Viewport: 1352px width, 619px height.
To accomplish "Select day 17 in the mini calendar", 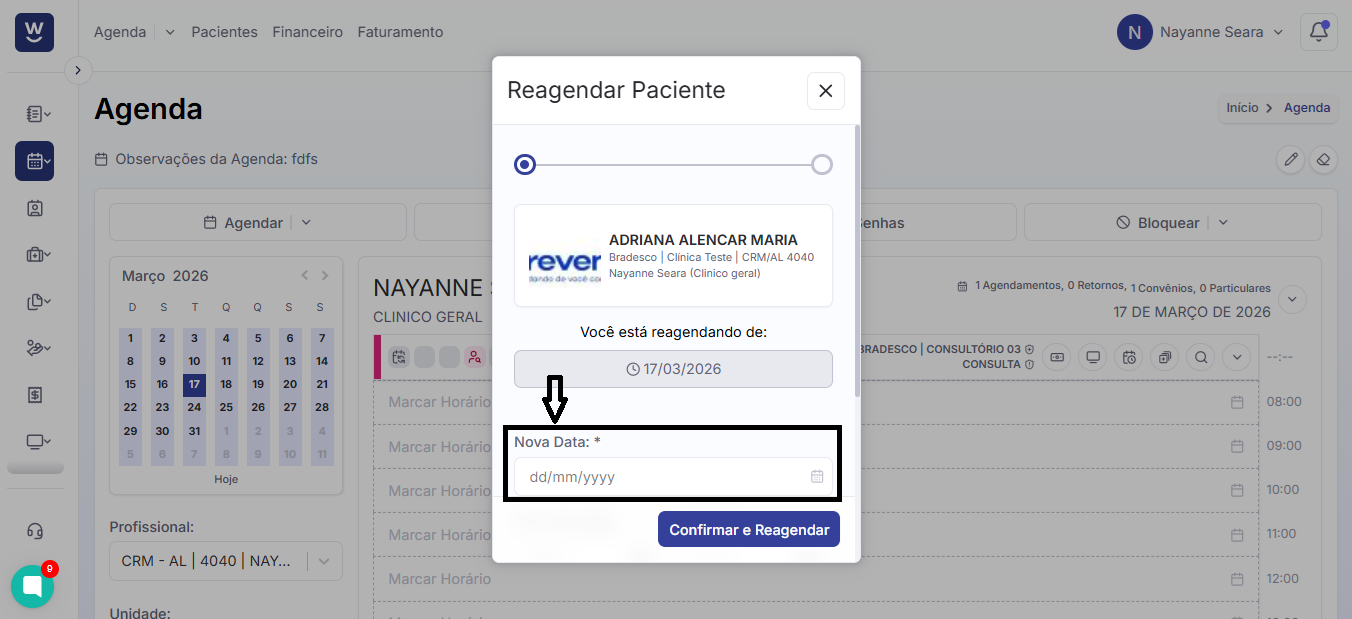I will pyautogui.click(x=194, y=384).
